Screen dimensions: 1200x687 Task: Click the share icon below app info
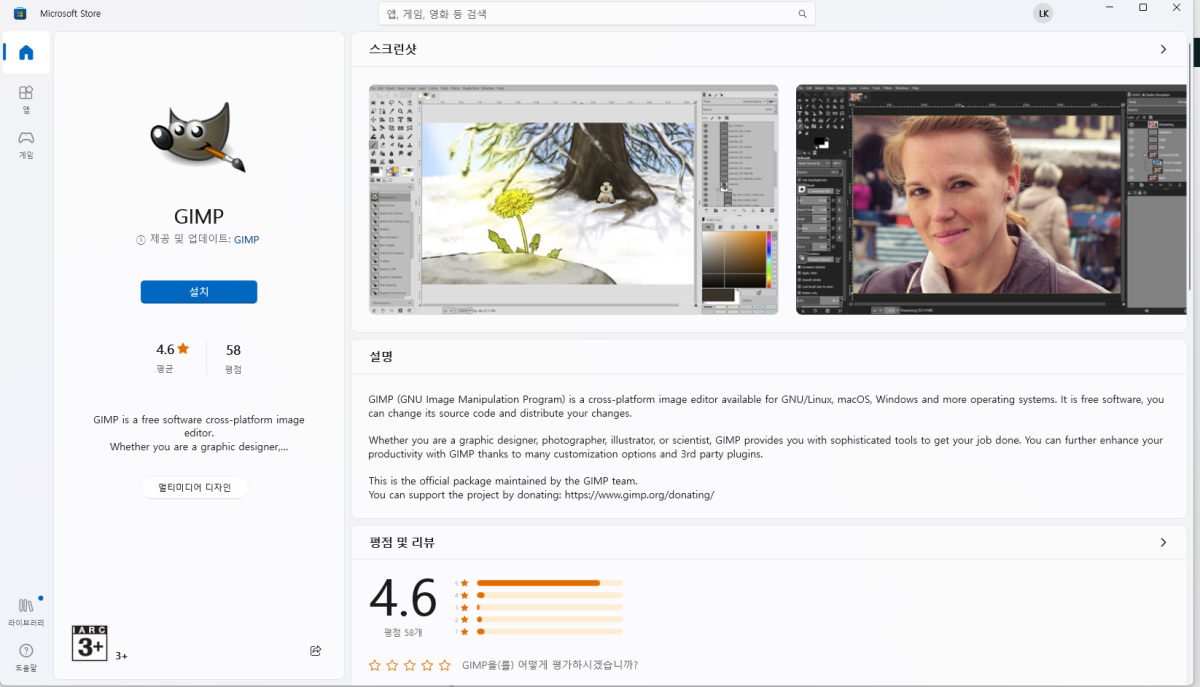tap(316, 650)
